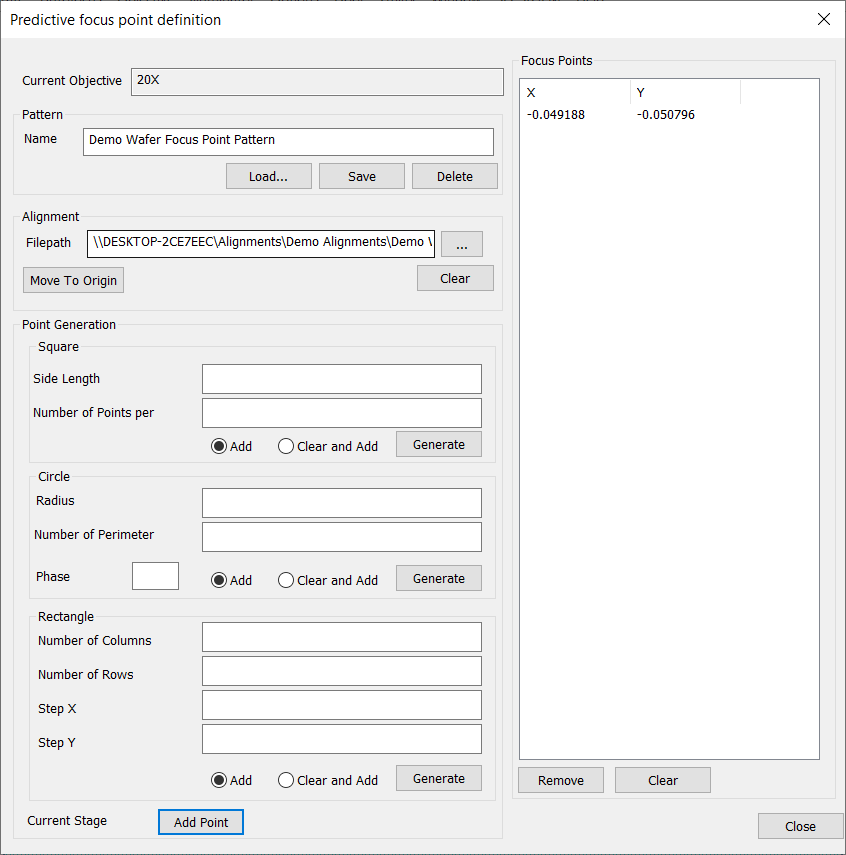This screenshot has width=846, height=855.
Task: Remove the selected focus point
Action: [561, 780]
